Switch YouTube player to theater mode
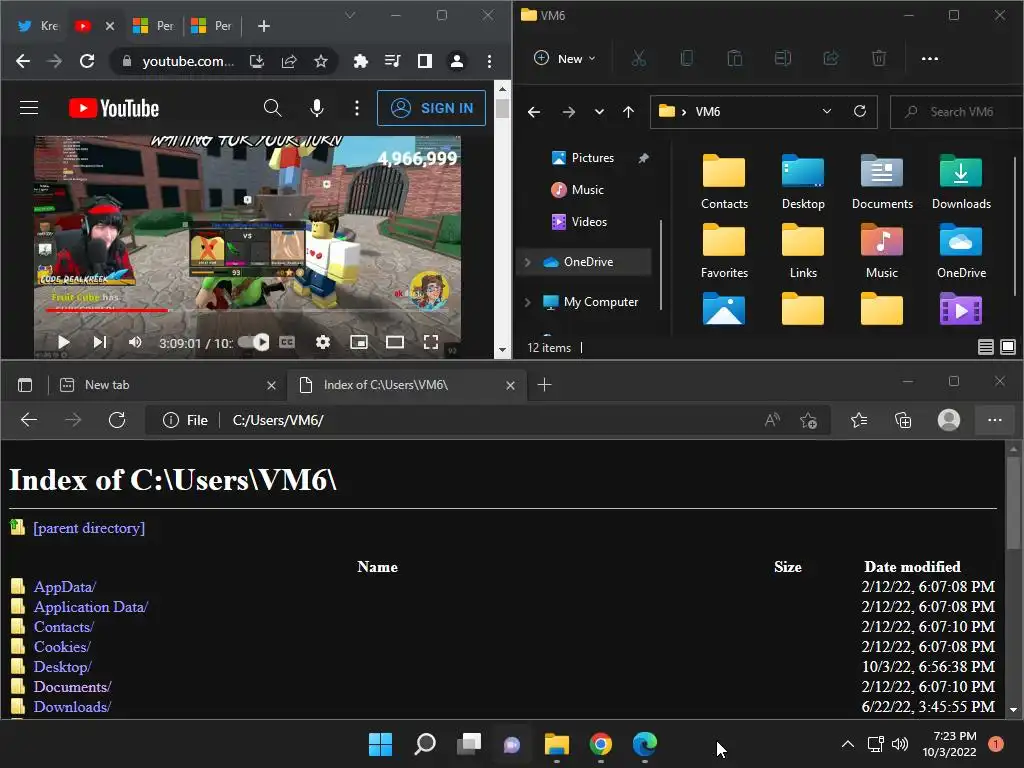 394,342
